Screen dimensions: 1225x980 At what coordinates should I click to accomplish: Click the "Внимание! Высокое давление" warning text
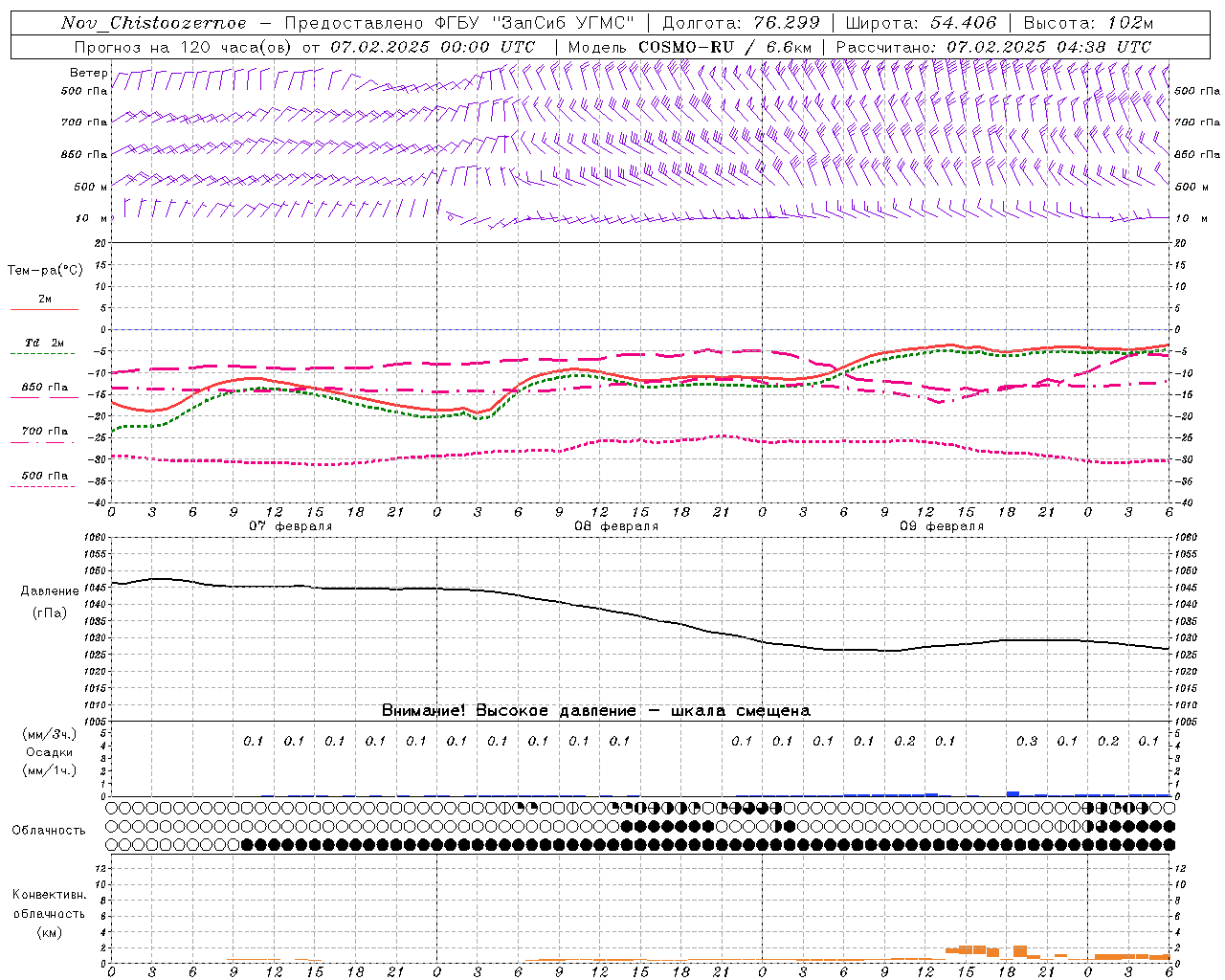point(509,710)
